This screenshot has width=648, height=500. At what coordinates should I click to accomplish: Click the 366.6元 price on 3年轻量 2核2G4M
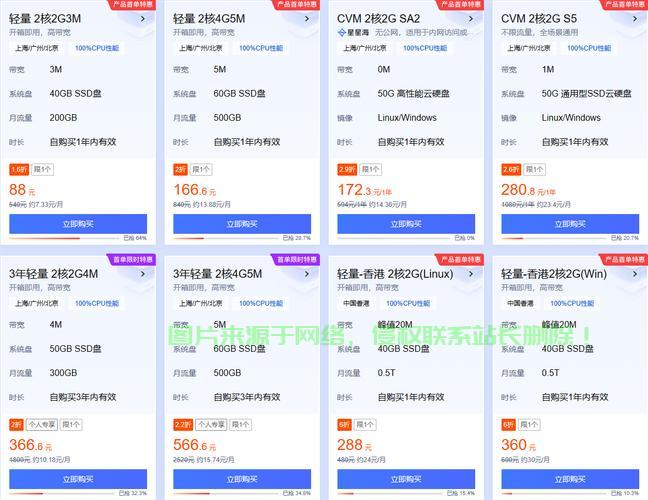tap(31, 446)
